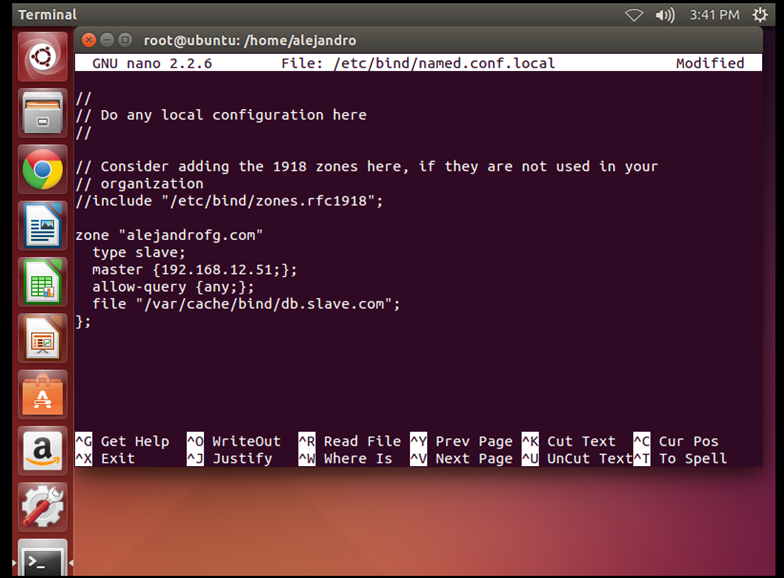Click the ^T To Spell shortcut

coord(680,458)
